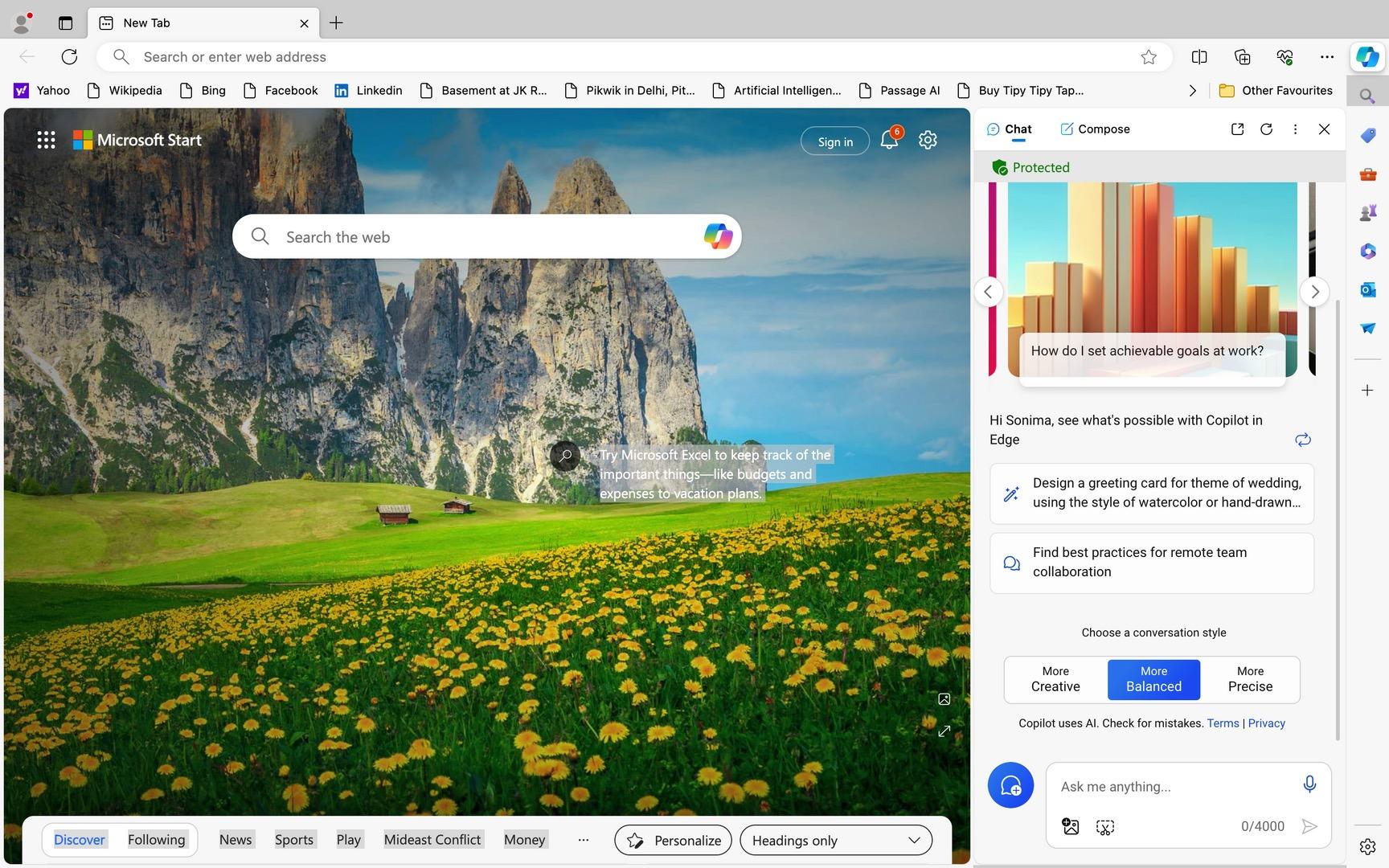Open Microsoft Start page settings gear
This screenshot has width=1389, height=868.
pos(928,140)
